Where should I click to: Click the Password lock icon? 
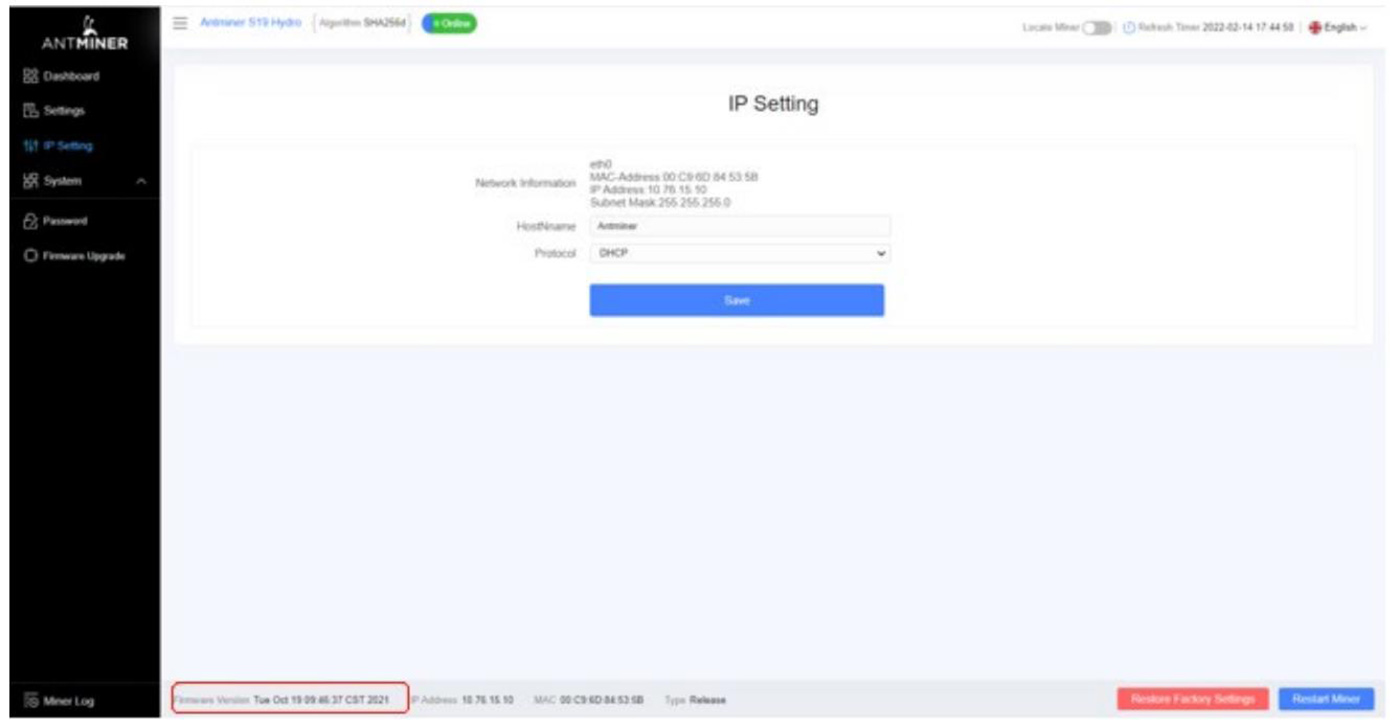coord(30,220)
